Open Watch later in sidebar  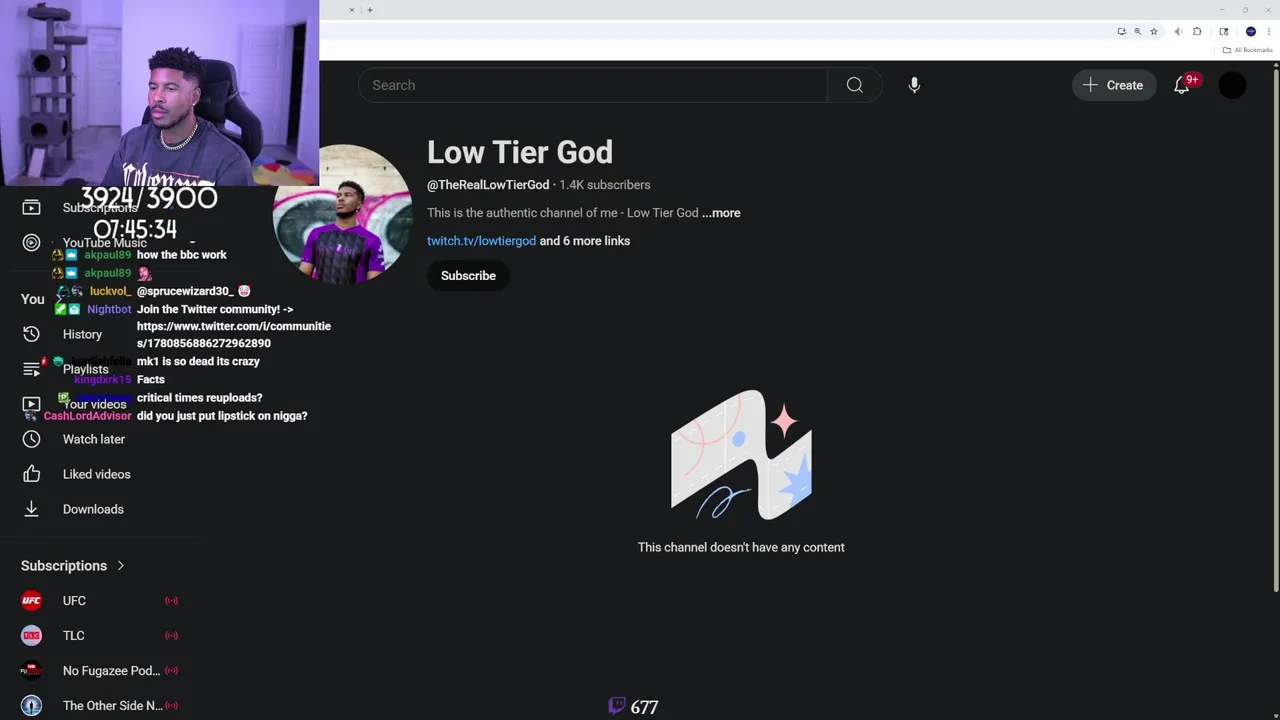pyautogui.click(x=94, y=439)
